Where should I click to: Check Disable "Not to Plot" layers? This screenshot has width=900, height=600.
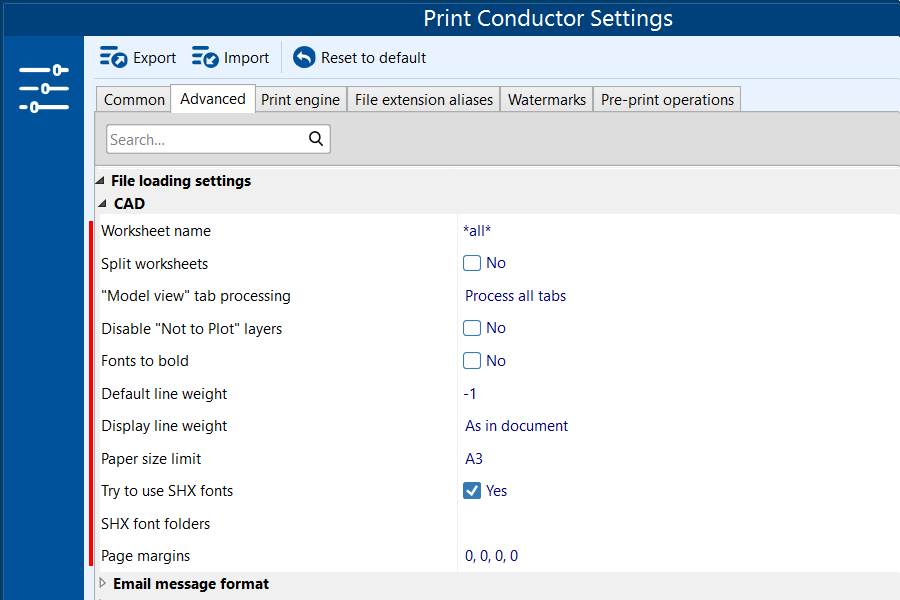click(471, 327)
